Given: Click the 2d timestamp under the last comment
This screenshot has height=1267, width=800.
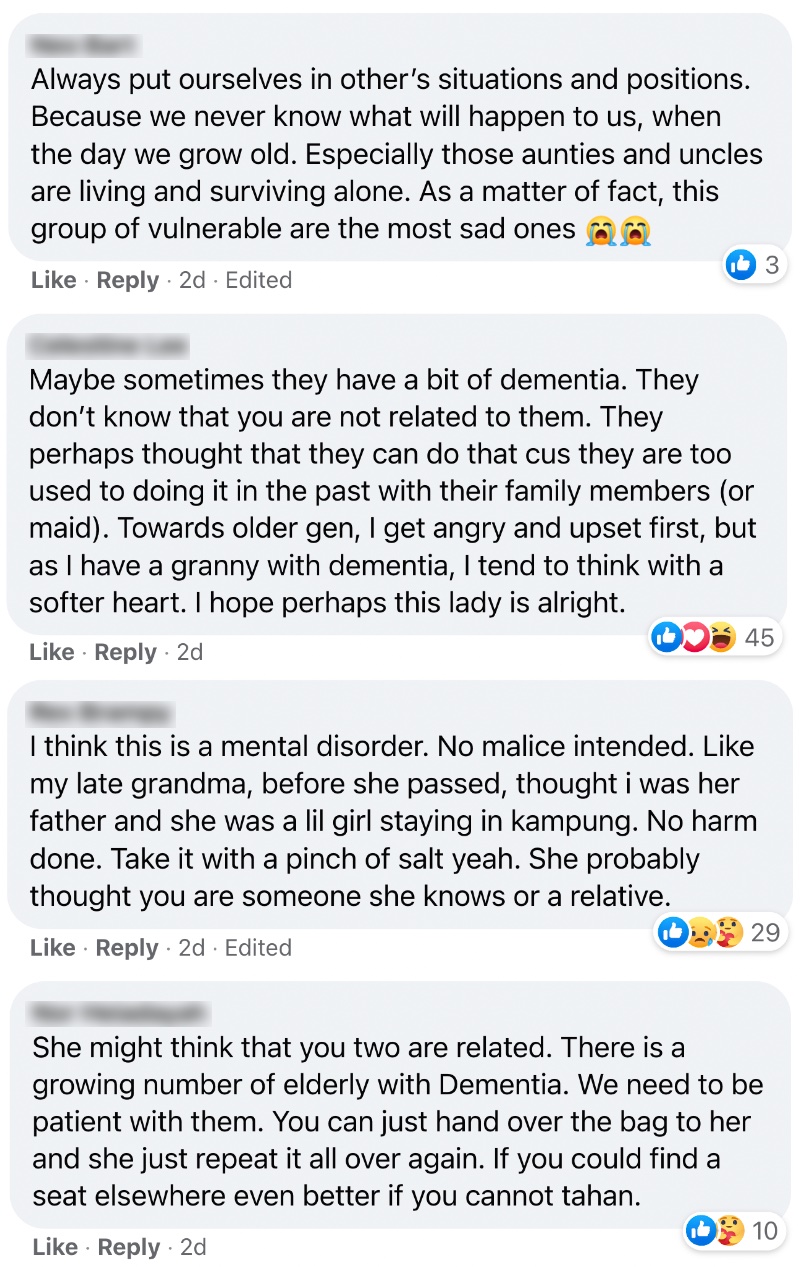Looking at the screenshot, I should click(192, 1247).
